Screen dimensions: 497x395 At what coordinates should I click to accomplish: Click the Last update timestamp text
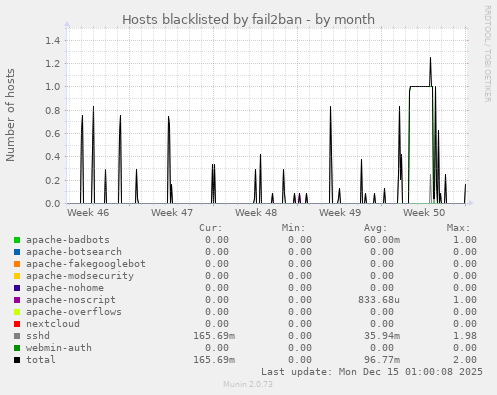coord(372,372)
